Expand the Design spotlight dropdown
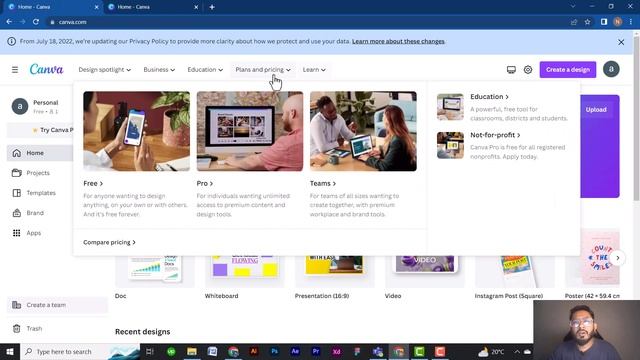The width and height of the screenshot is (640, 360). 104,70
